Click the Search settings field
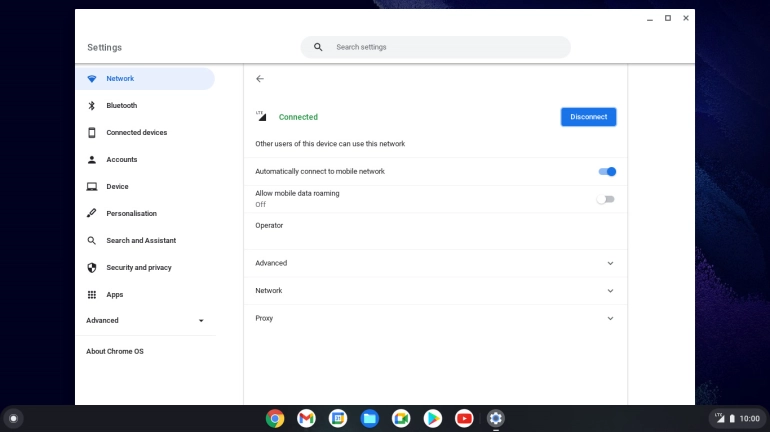This screenshot has width=770, height=432. click(435, 47)
